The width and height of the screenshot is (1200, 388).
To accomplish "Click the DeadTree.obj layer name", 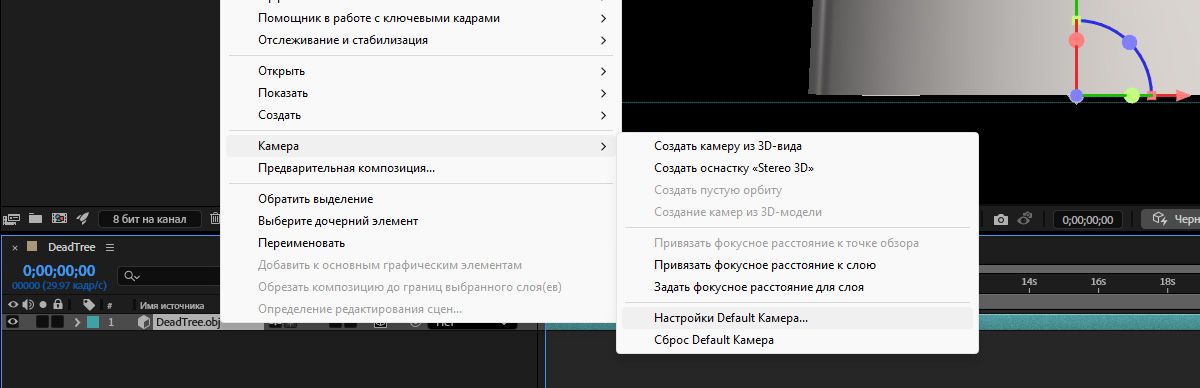I will click(186, 322).
